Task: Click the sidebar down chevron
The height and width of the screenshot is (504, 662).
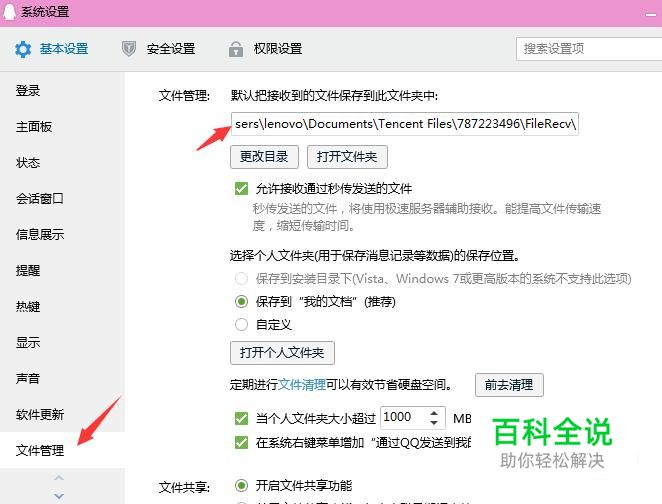Action: pyautogui.click(x=59, y=496)
